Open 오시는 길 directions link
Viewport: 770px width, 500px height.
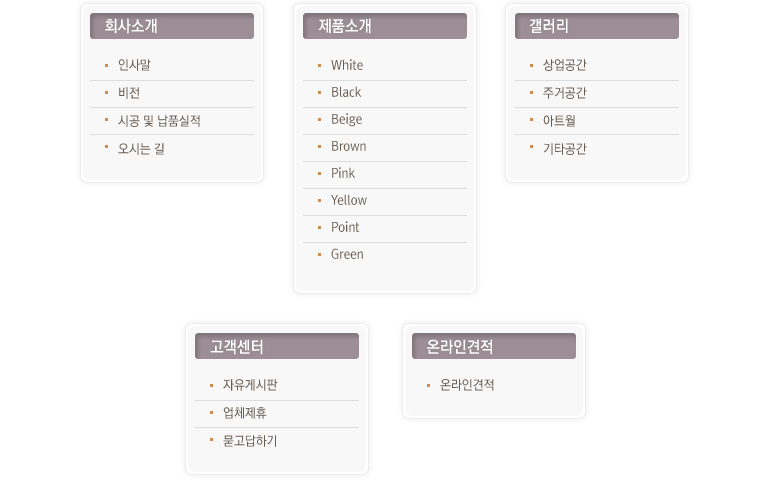pos(141,149)
